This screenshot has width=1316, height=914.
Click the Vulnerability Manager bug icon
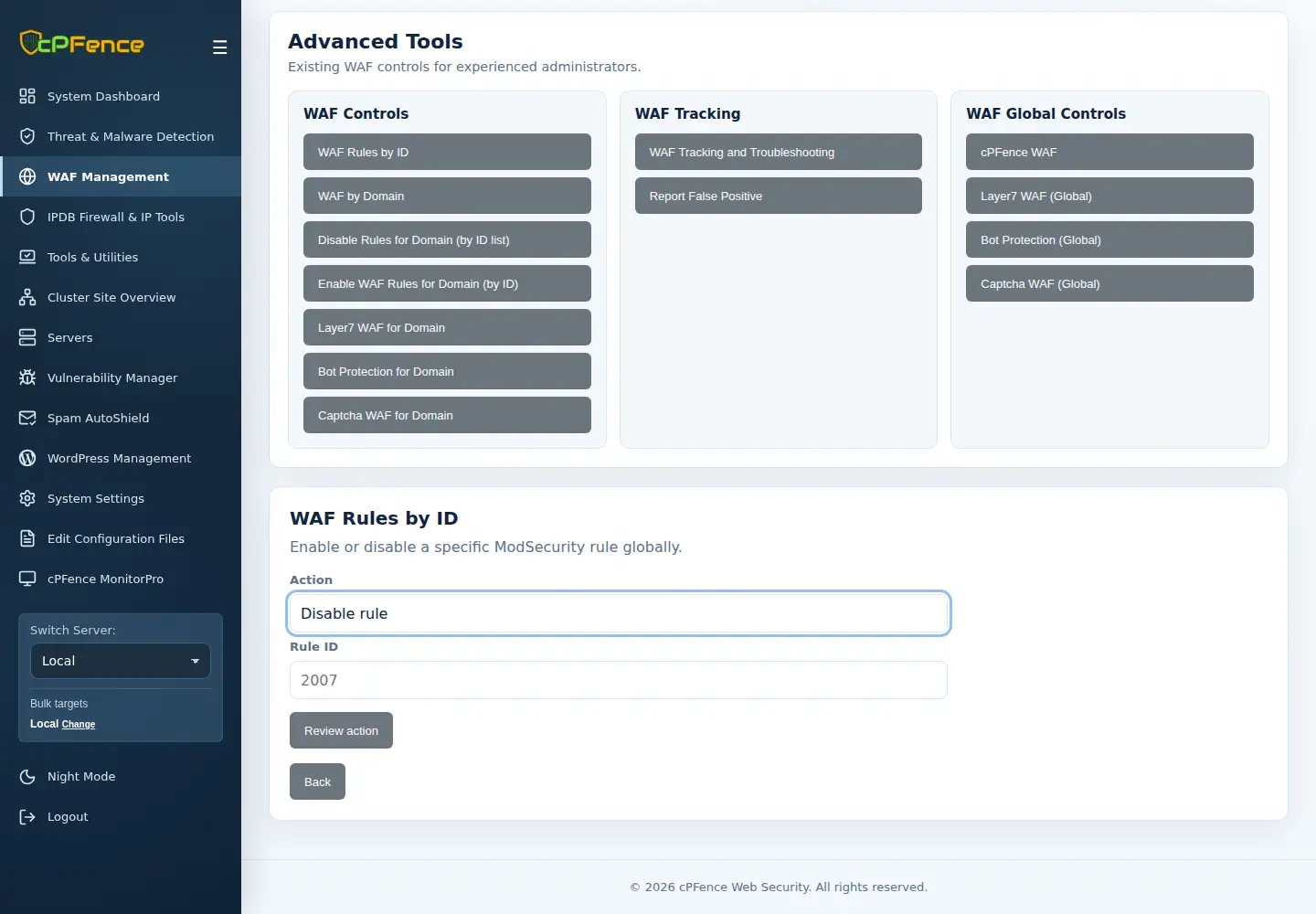(x=27, y=377)
